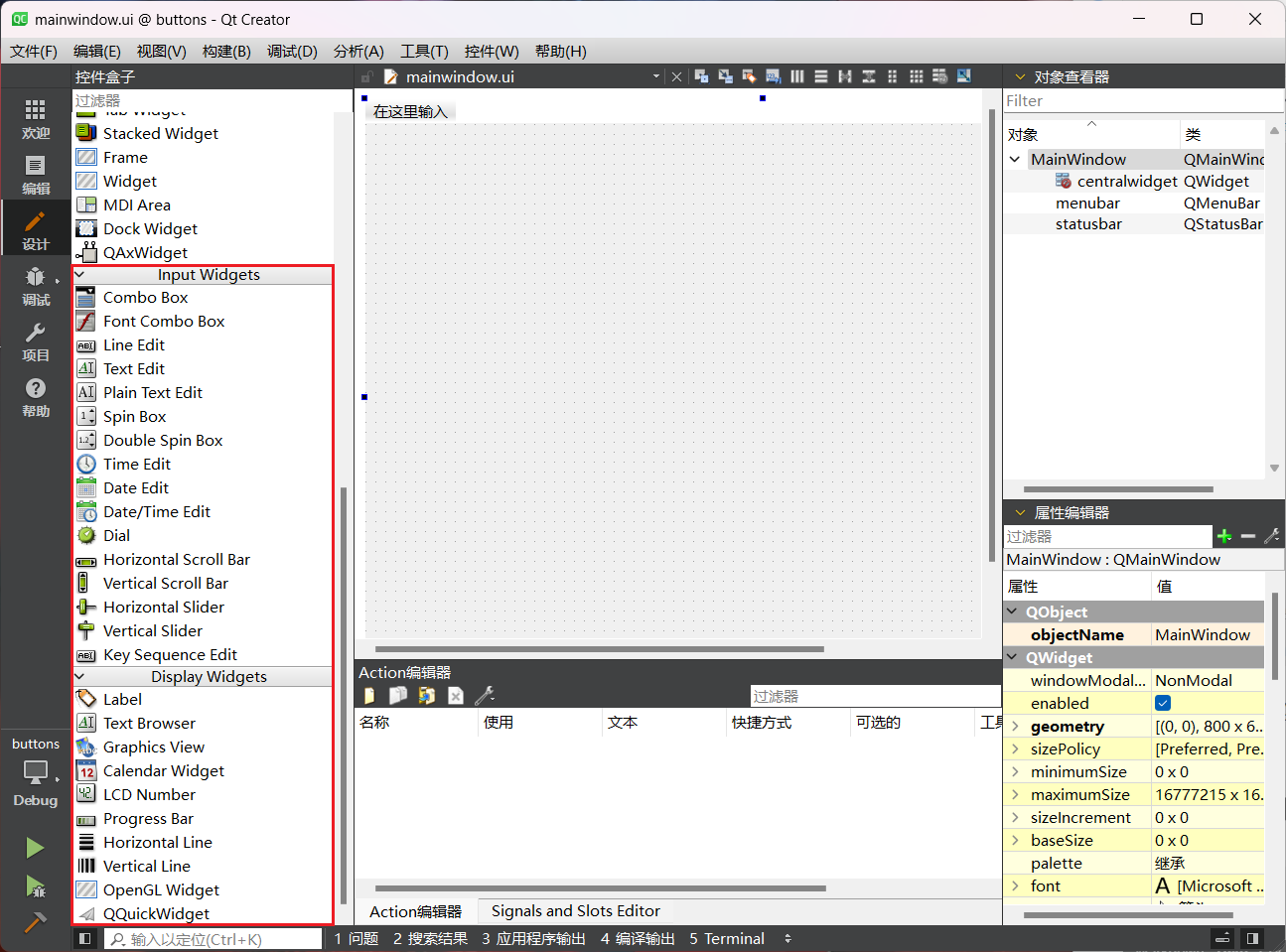Open buttons Debug kit selector

click(x=35, y=771)
